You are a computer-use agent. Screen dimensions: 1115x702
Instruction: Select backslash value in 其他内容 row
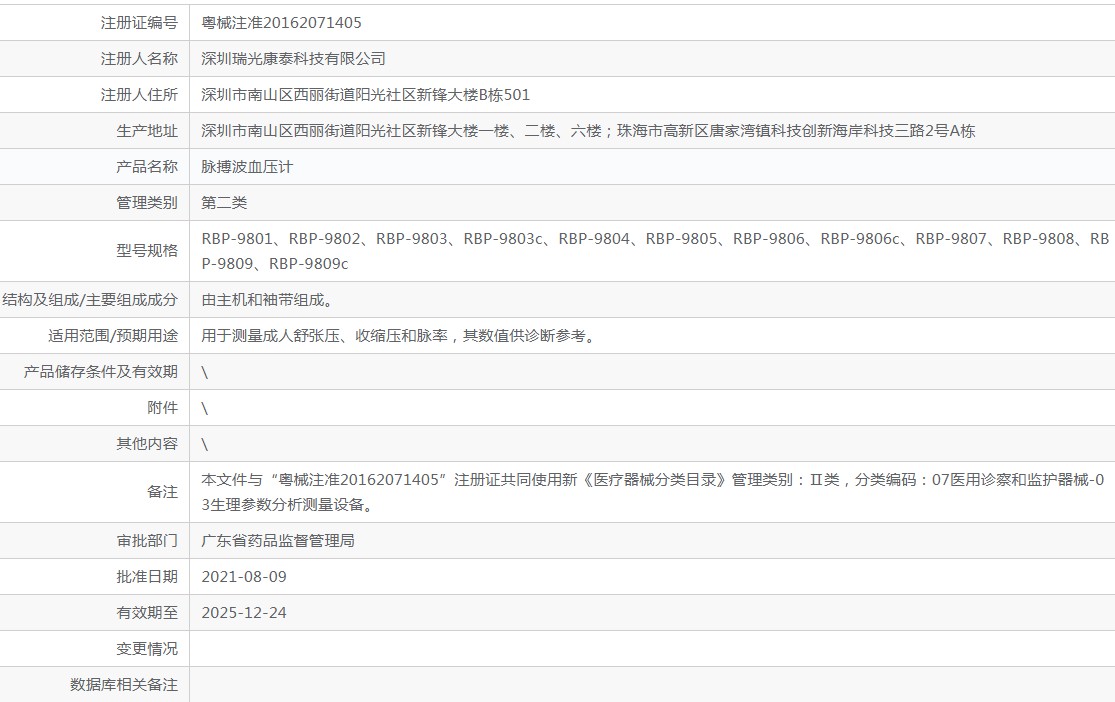205,445
